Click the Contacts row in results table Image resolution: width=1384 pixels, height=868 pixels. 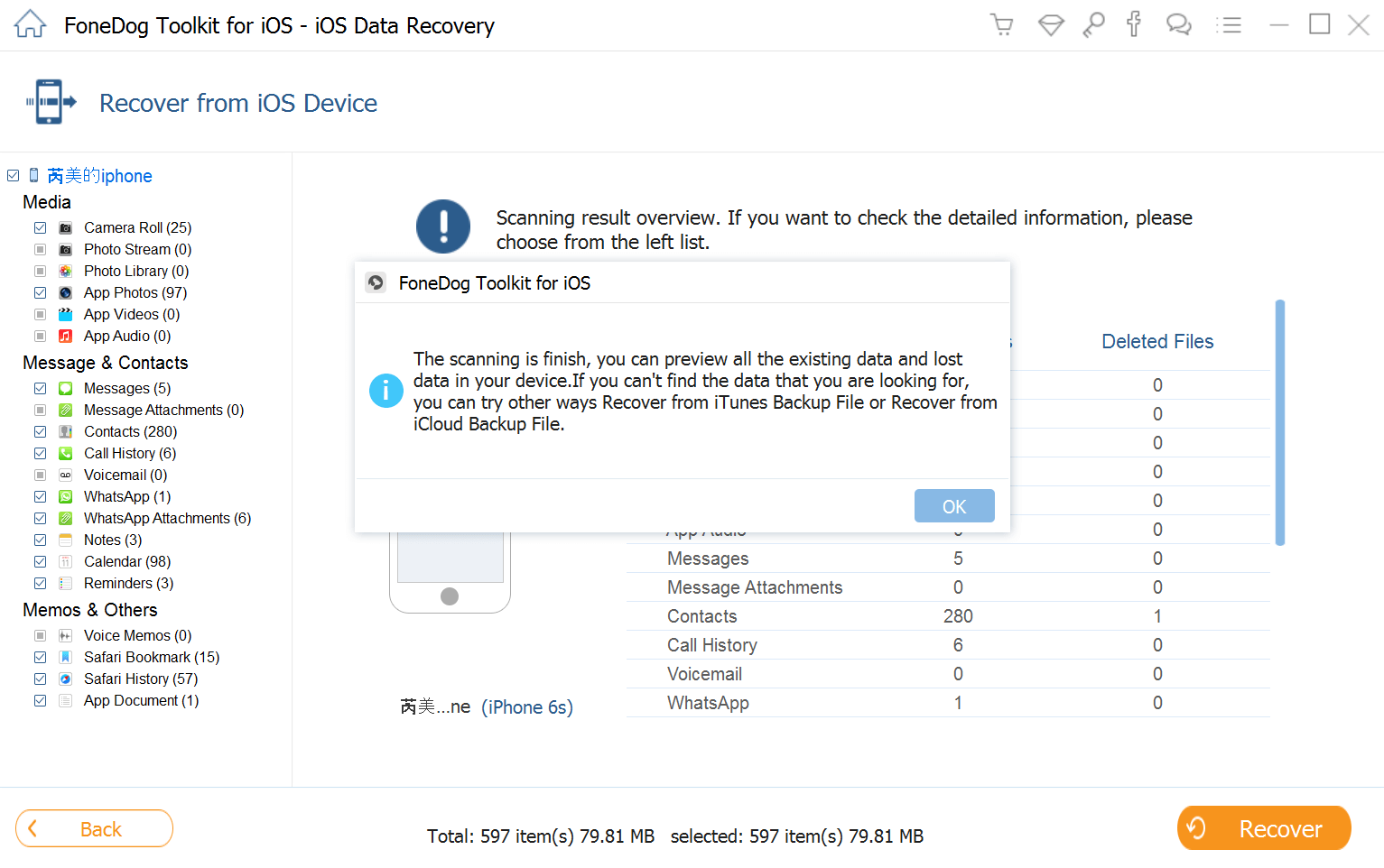948,616
